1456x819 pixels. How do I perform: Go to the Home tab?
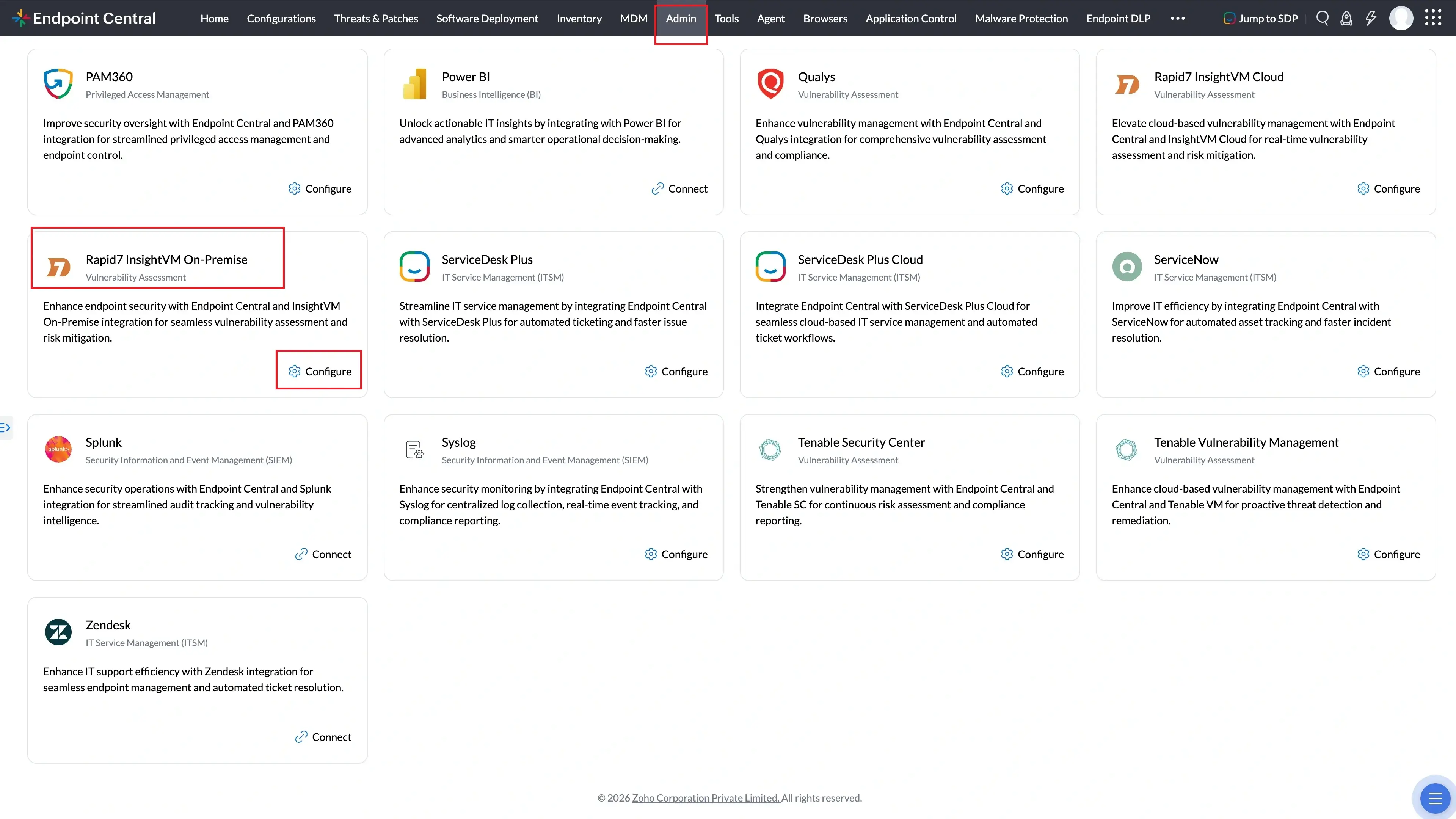(214, 18)
